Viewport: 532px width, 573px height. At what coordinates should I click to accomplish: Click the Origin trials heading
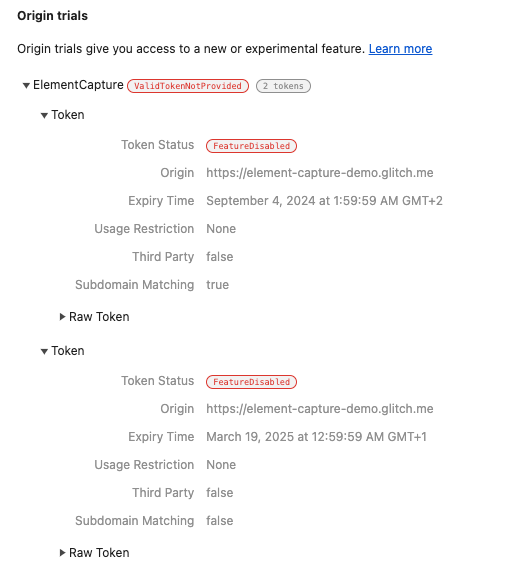tap(53, 16)
